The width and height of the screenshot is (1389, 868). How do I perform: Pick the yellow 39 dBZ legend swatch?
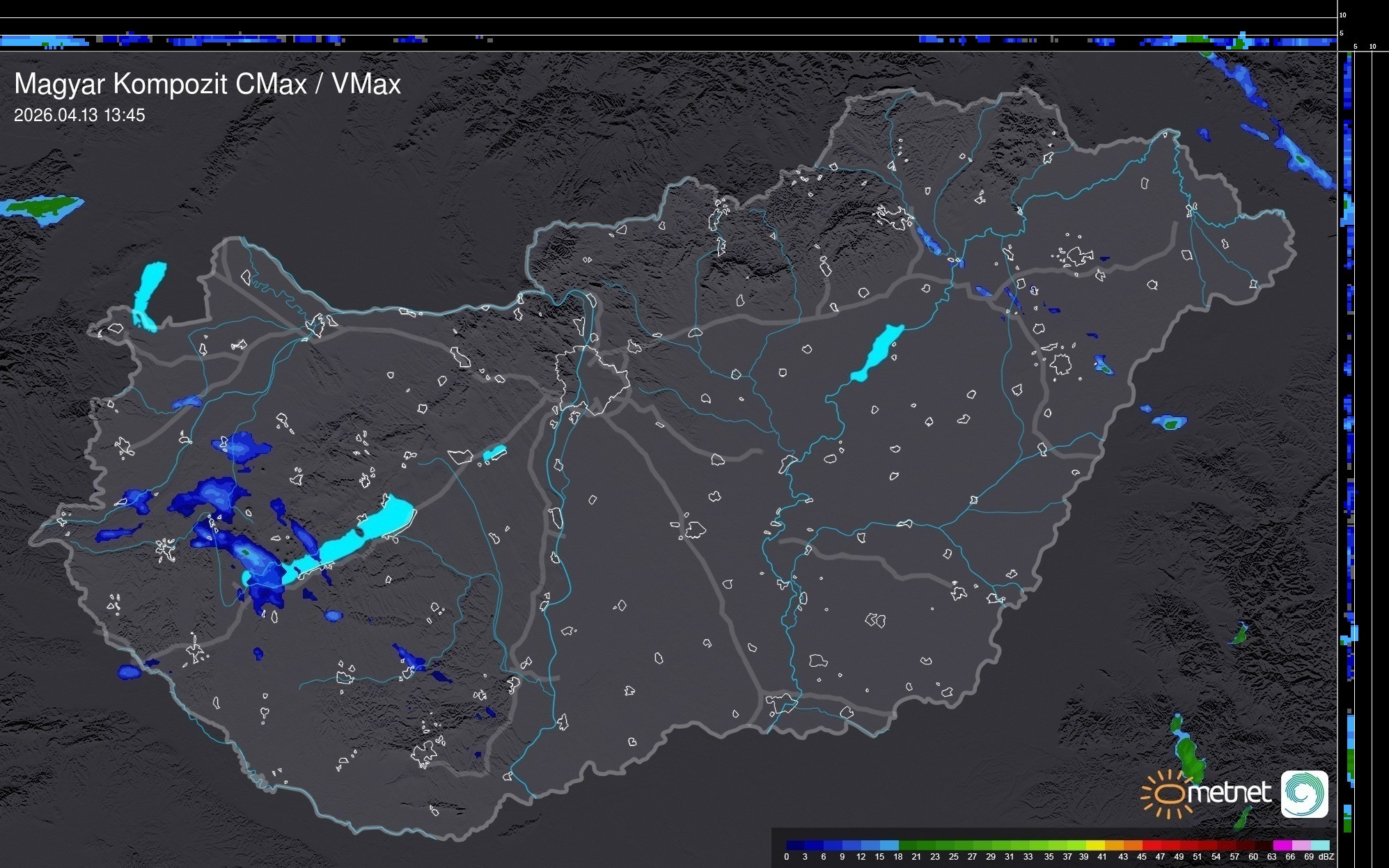pos(1095,845)
